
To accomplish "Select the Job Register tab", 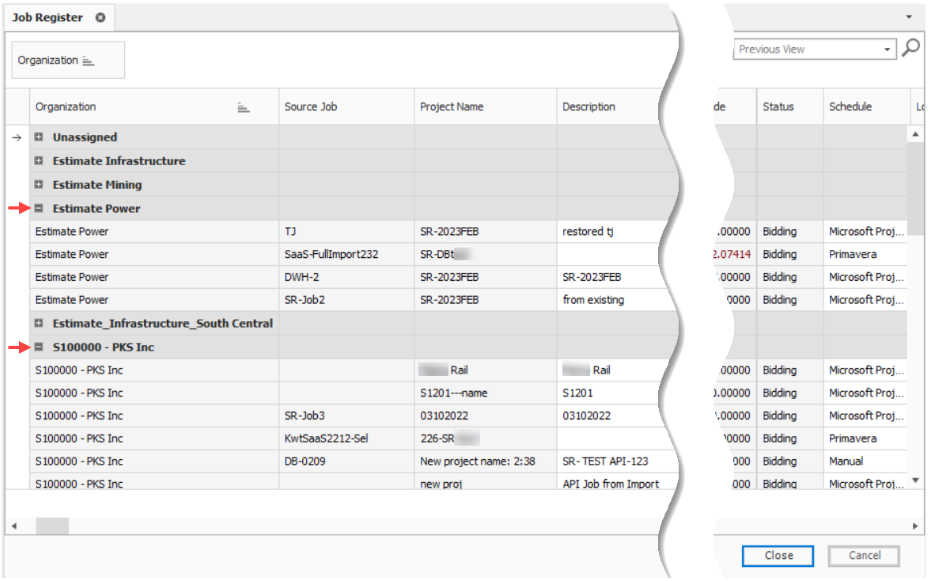I will pos(47,18).
